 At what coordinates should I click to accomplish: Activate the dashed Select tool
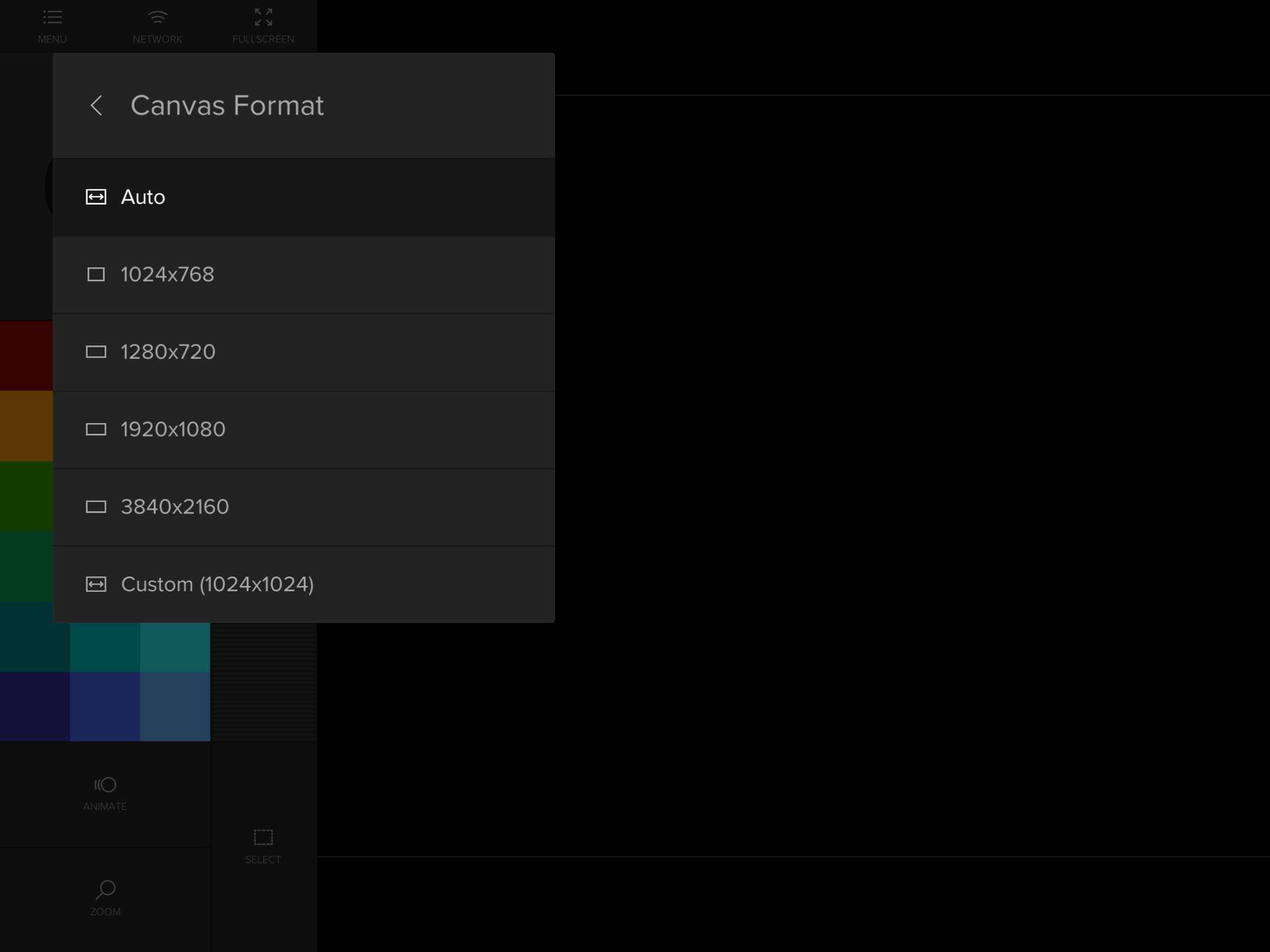[263, 837]
